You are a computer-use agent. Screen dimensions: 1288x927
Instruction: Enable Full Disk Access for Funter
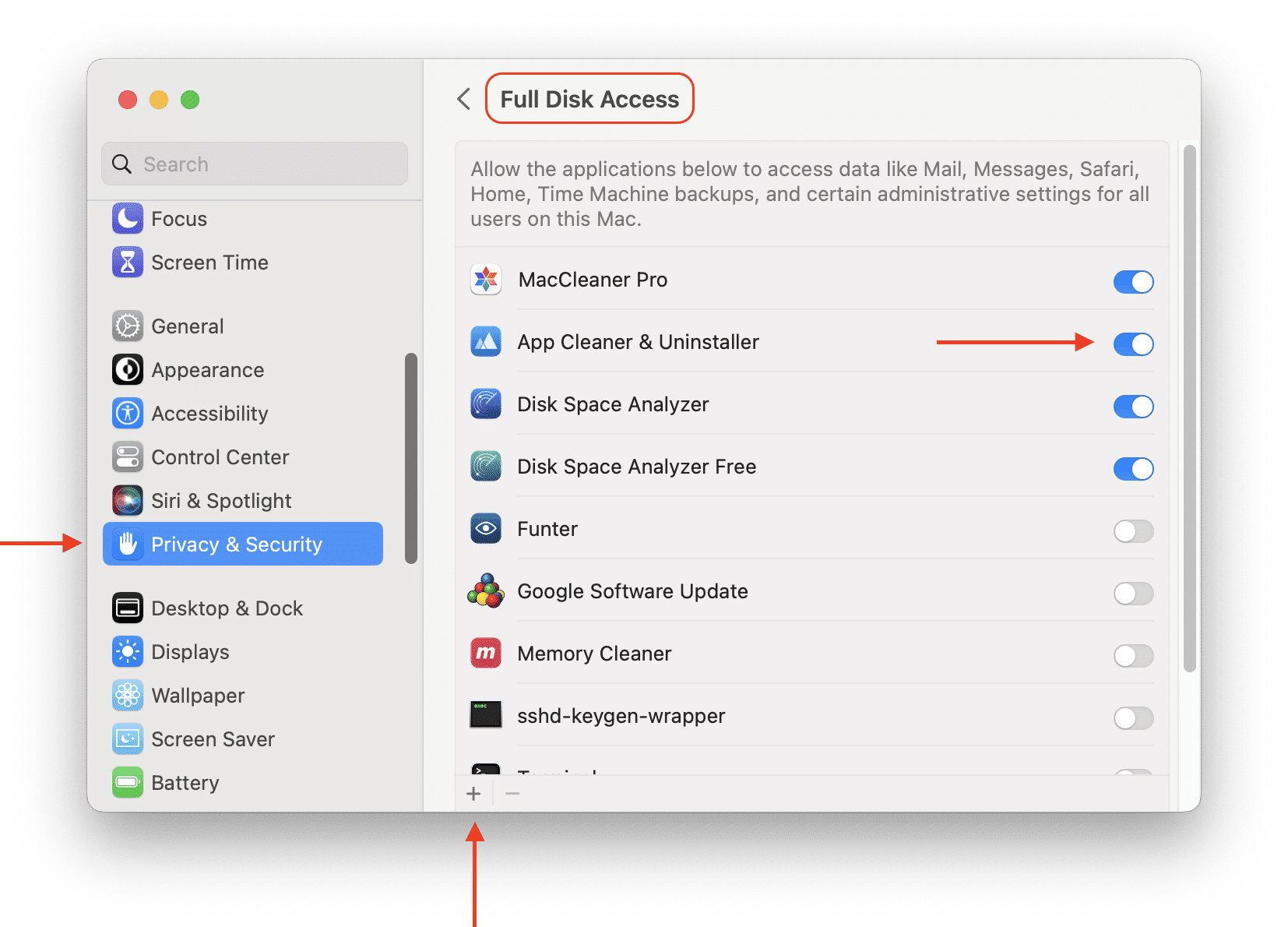pos(1133,531)
